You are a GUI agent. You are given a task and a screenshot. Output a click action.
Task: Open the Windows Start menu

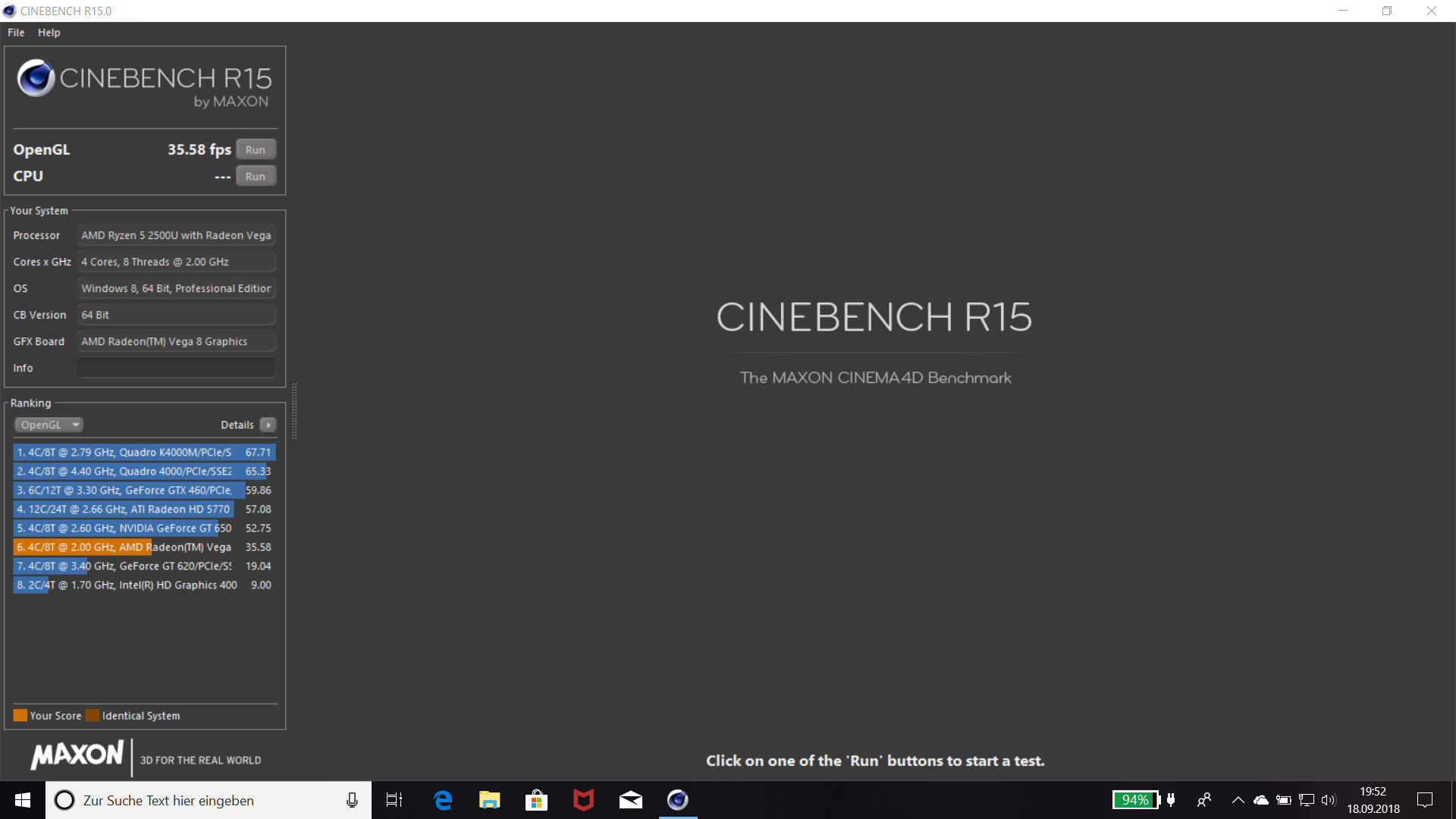(x=23, y=800)
